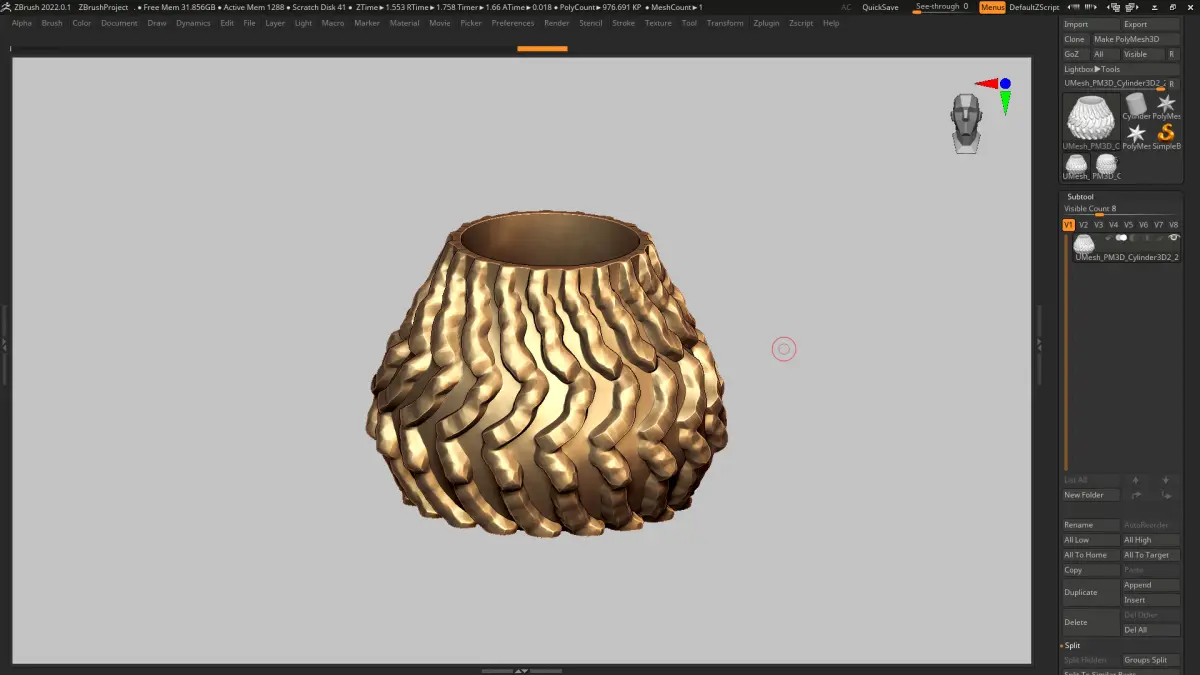Open the Stroke menu
This screenshot has height=675, width=1200.
click(623, 23)
